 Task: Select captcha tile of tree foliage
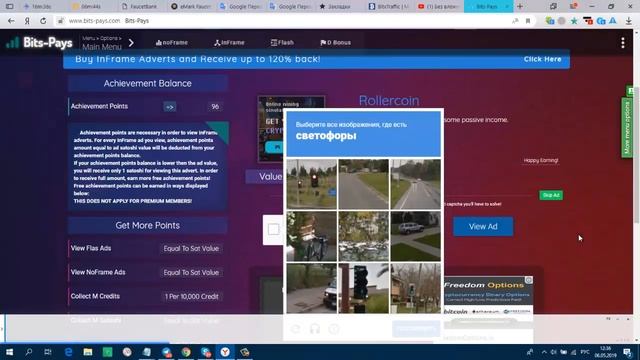pos(363,236)
